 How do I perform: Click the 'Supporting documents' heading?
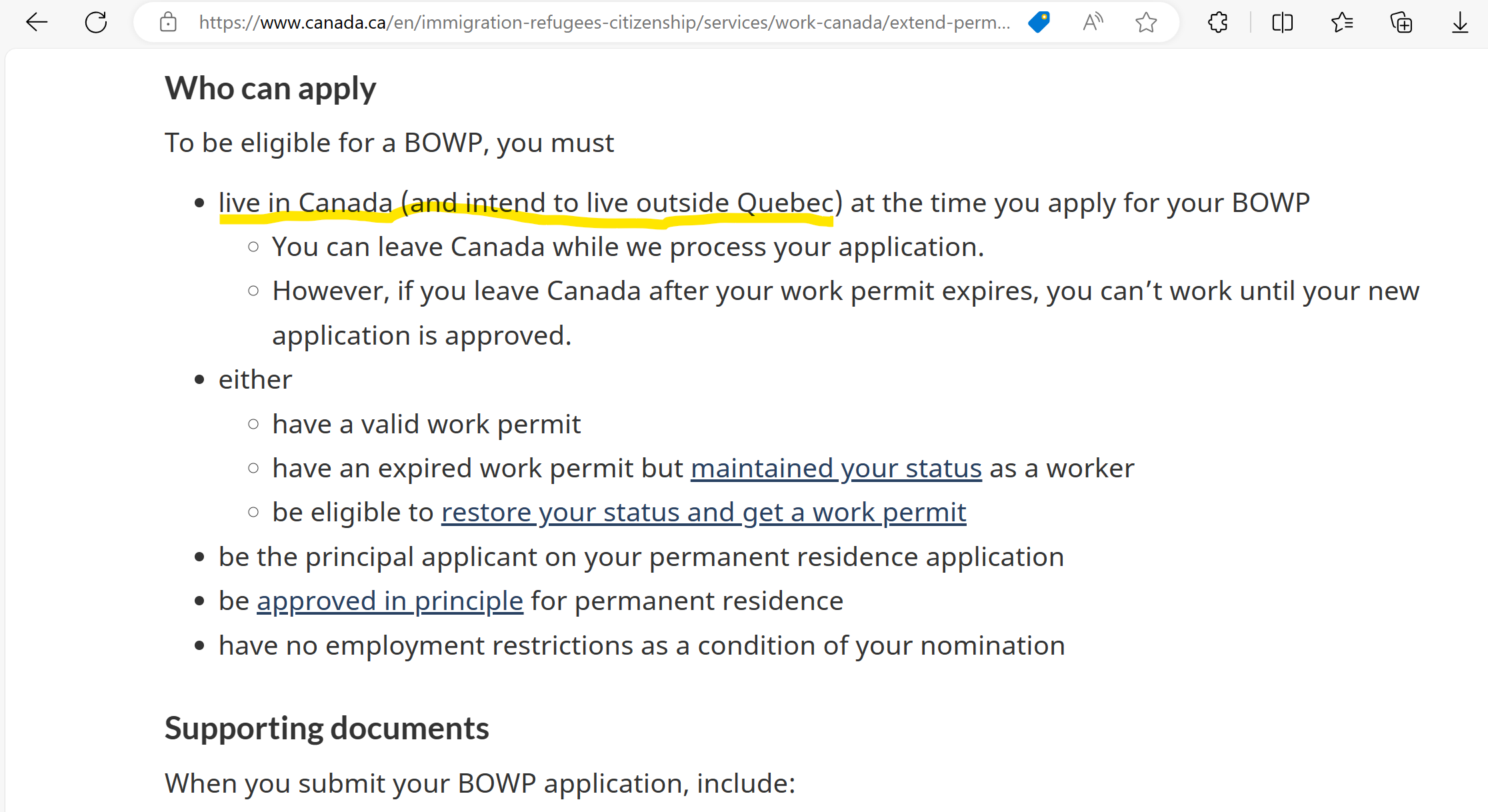click(x=327, y=727)
